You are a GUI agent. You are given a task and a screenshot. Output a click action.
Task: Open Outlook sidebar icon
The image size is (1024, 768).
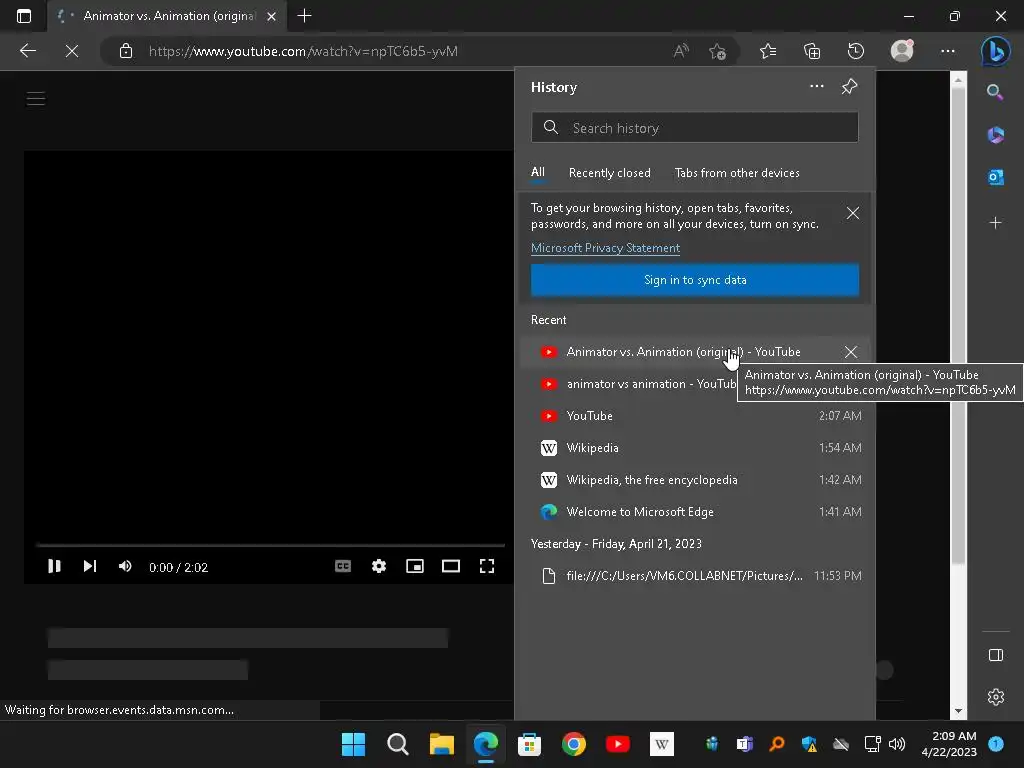995,177
